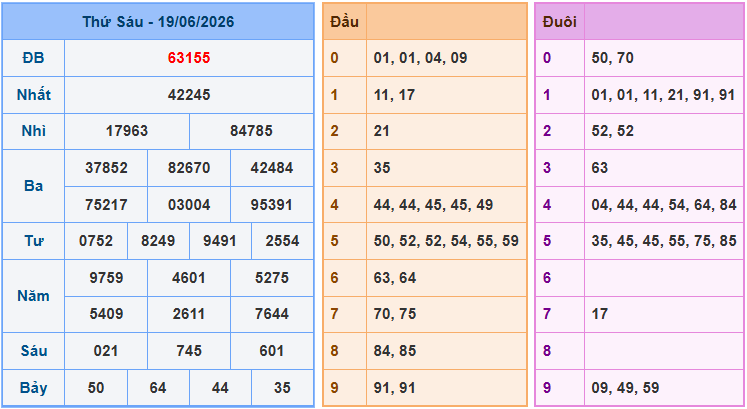Click the Đầu column header
Image resolution: width=747 pixels, height=409 pixels.
pyautogui.click(x=344, y=22)
